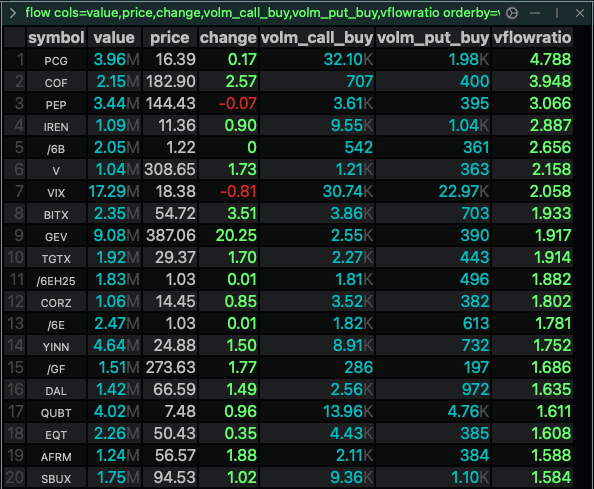
Task: Select row number 20
Action: [x=15, y=477]
